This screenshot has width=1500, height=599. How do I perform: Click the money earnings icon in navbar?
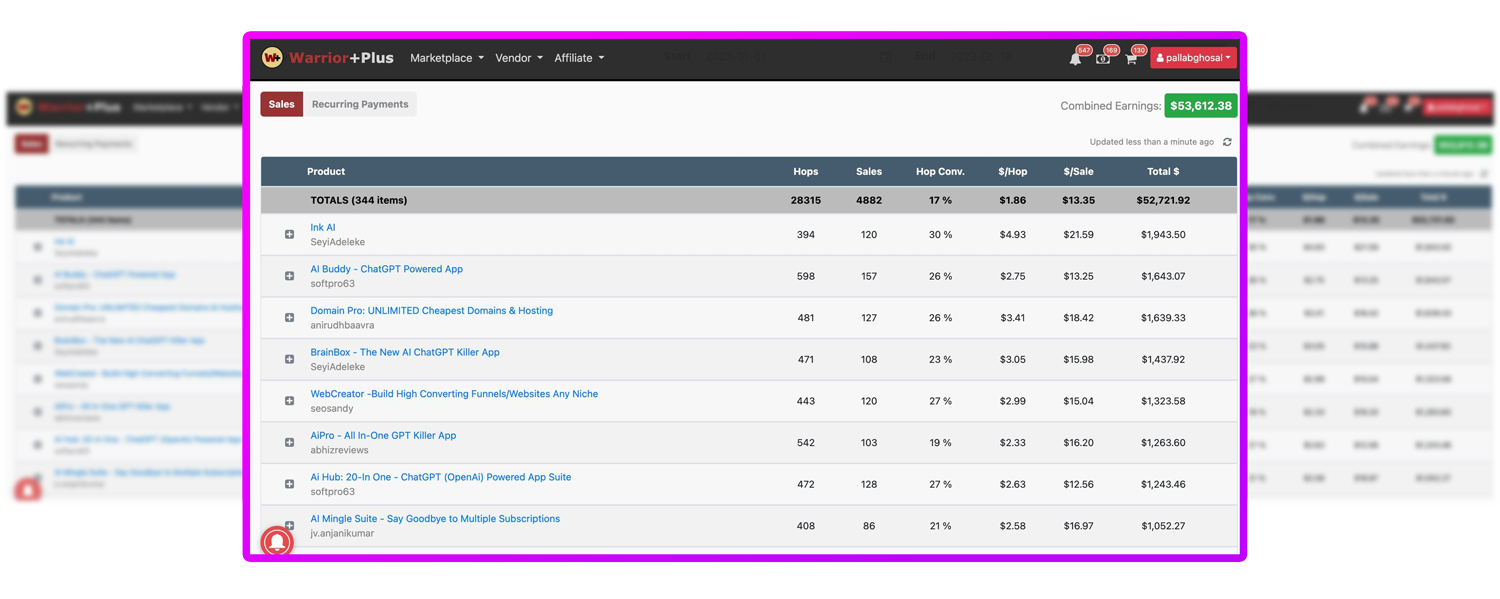tap(1103, 59)
